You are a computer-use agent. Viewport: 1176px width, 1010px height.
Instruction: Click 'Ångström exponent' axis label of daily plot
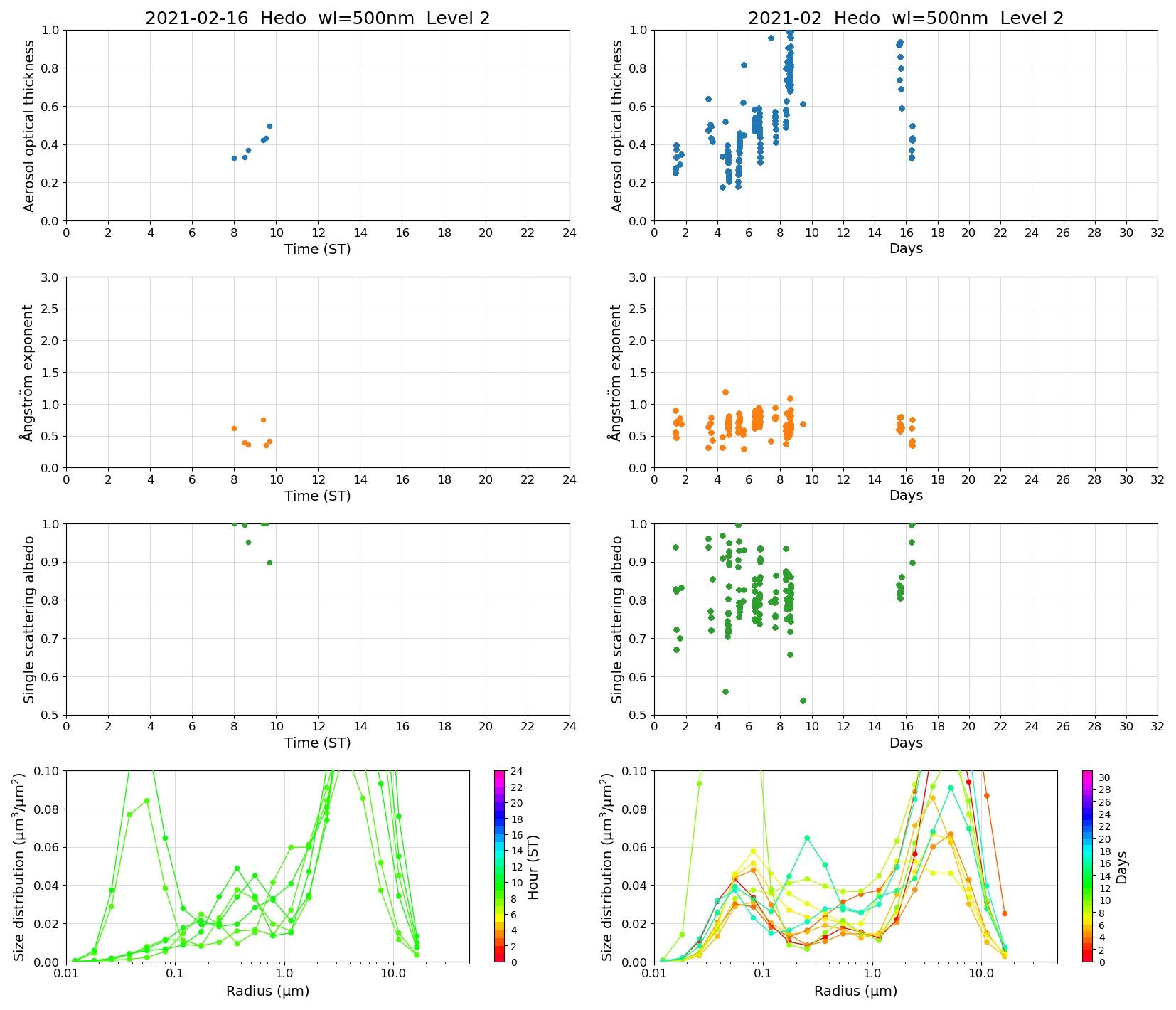pyautogui.click(x=28, y=373)
